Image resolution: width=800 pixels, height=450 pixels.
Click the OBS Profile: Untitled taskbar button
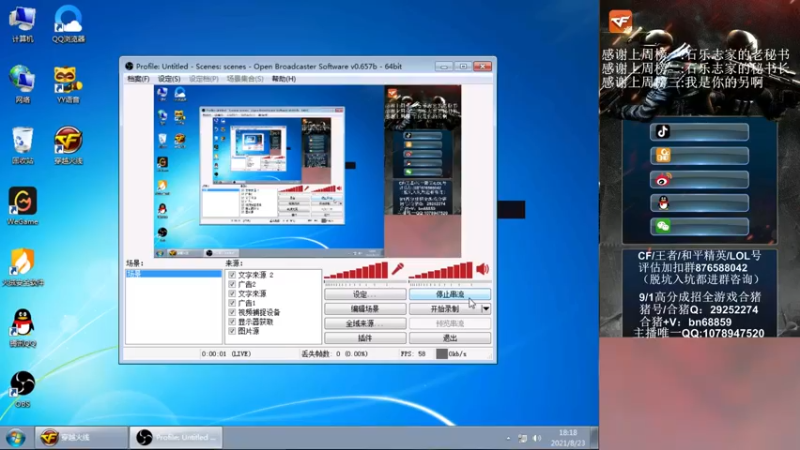click(x=176, y=438)
